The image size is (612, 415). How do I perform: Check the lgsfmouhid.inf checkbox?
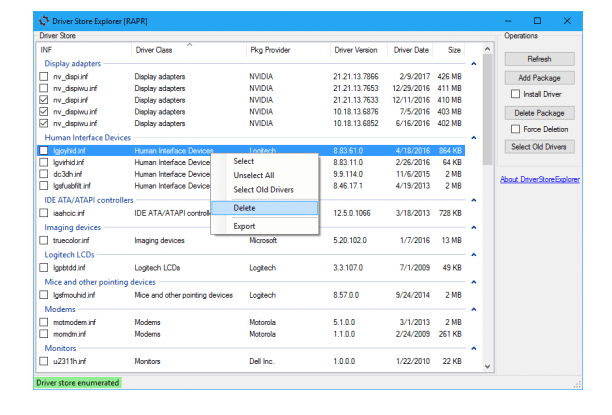tap(44, 295)
